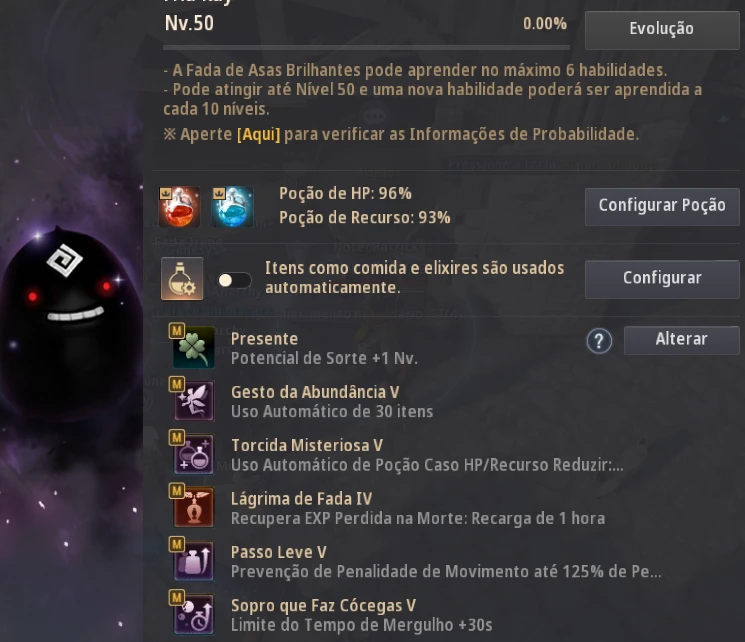The width and height of the screenshot is (745, 642).
Task: Toggle automatic food and elixir usage switch
Action: click(x=234, y=280)
